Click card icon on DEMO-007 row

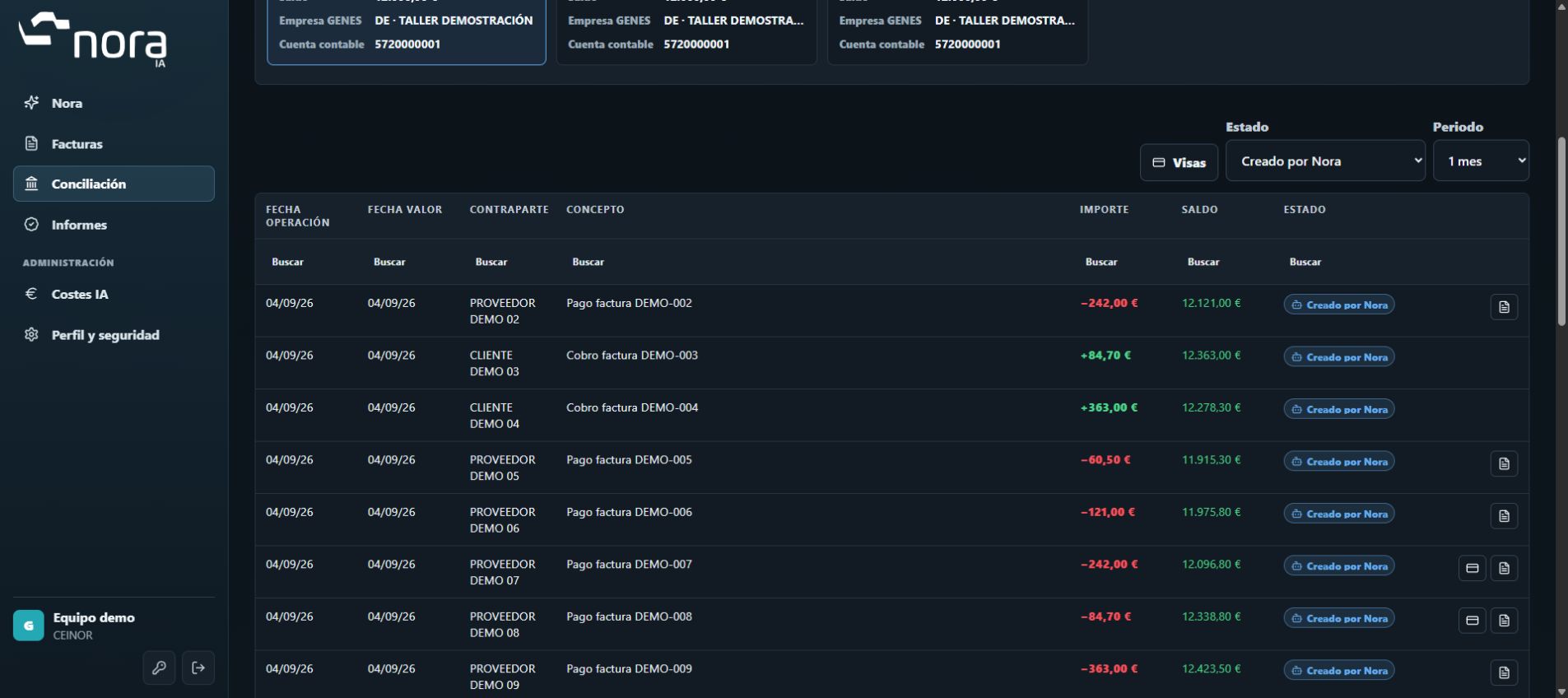point(1472,568)
